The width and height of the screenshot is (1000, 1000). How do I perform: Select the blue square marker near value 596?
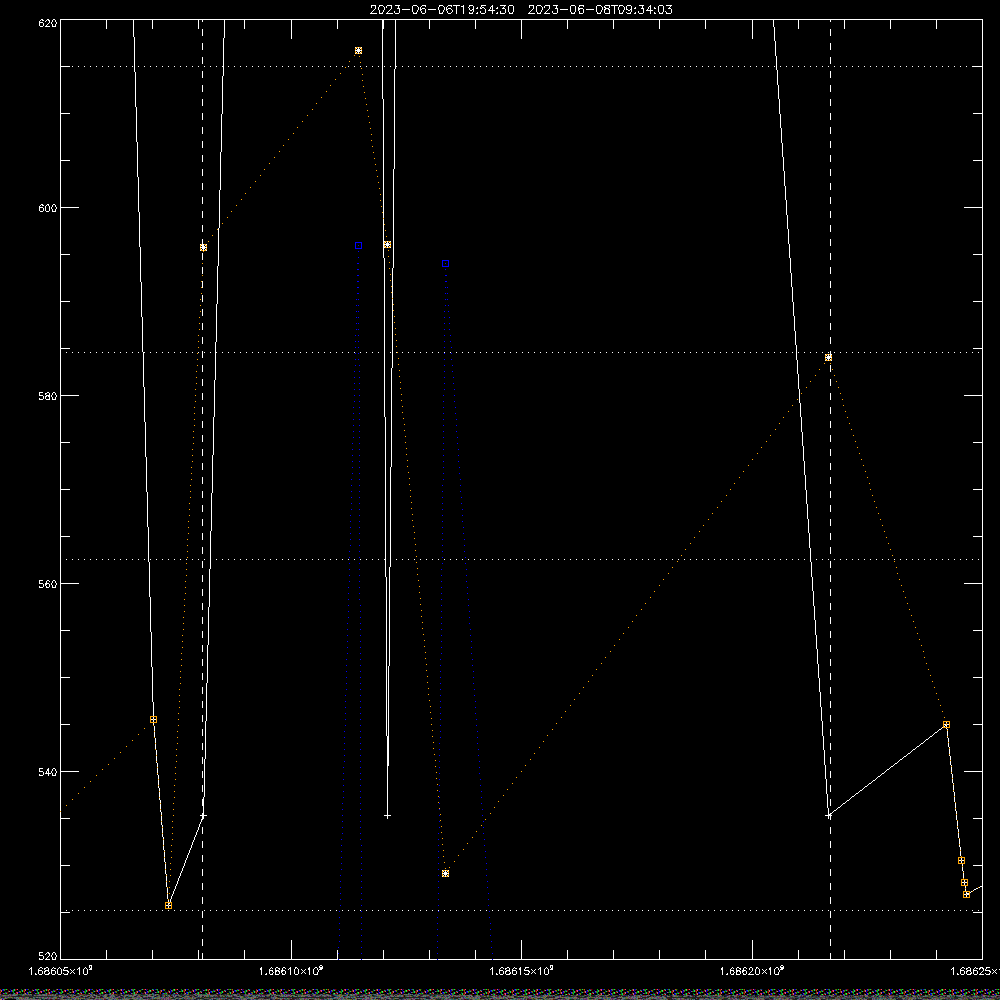click(358, 246)
